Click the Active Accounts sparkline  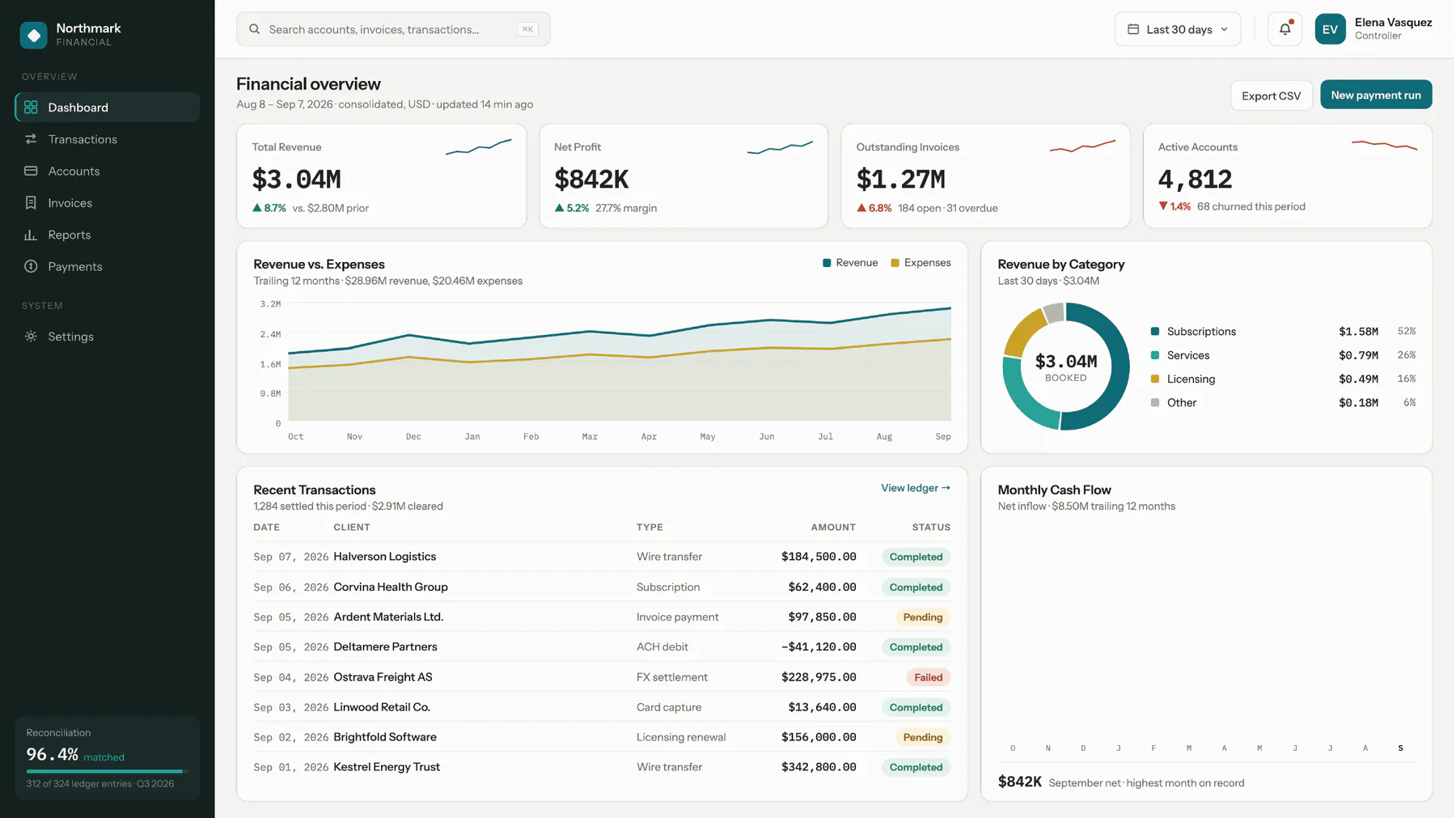click(x=1384, y=146)
